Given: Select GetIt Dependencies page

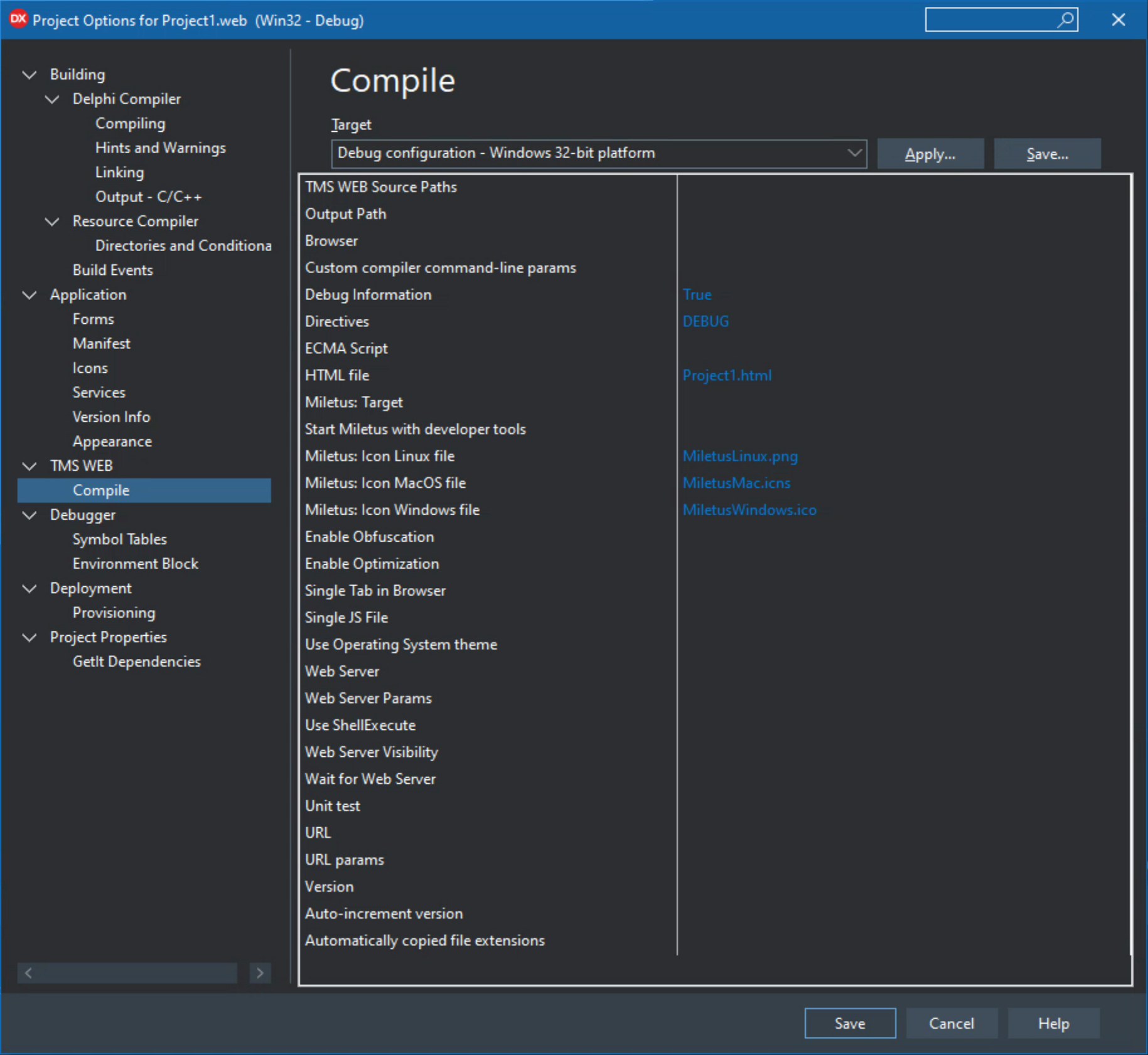Looking at the screenshot, I should (137, 662).
